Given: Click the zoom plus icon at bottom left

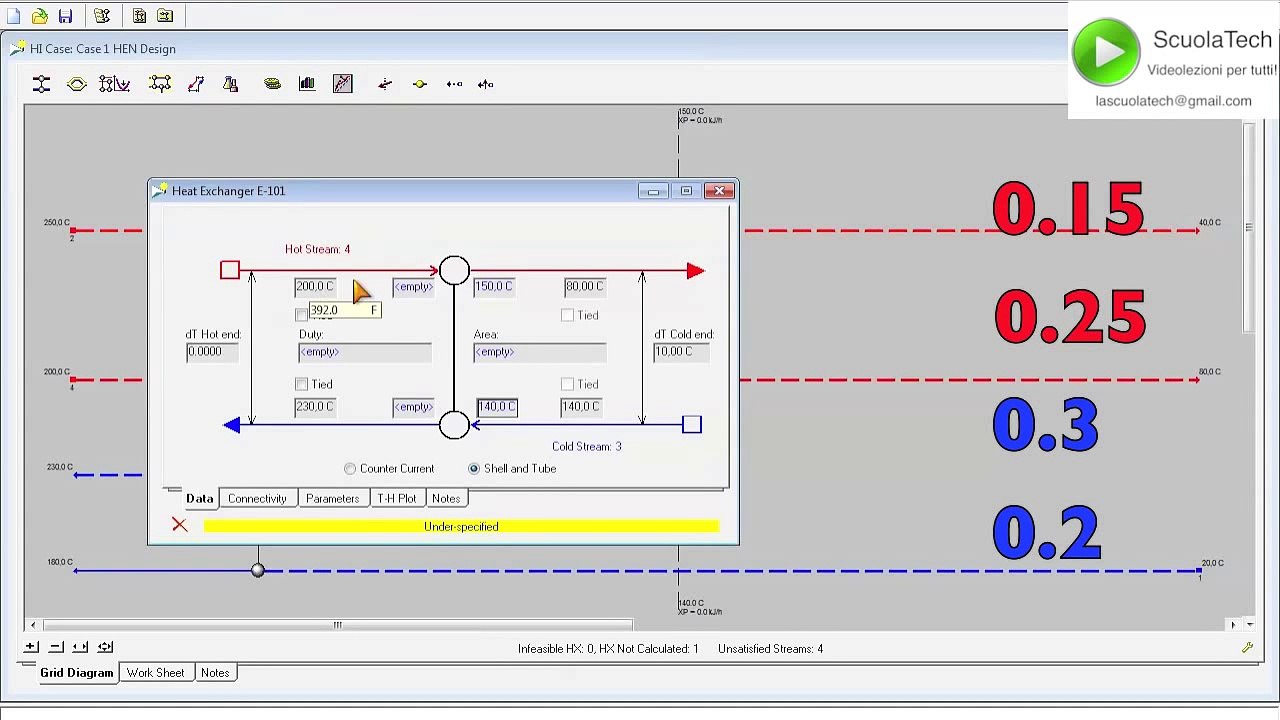Looking at the screenshot, I should click(x=31, y=647).
